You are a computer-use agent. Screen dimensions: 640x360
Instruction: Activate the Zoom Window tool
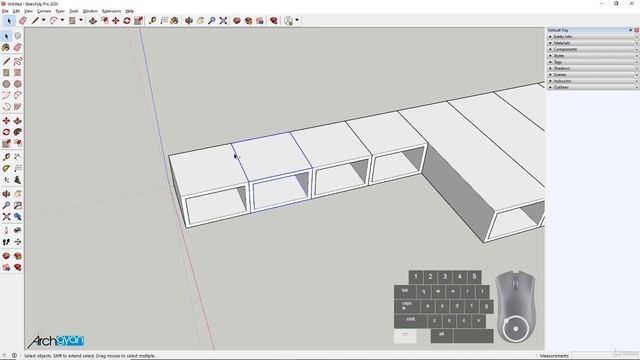[x=18, y=205]
